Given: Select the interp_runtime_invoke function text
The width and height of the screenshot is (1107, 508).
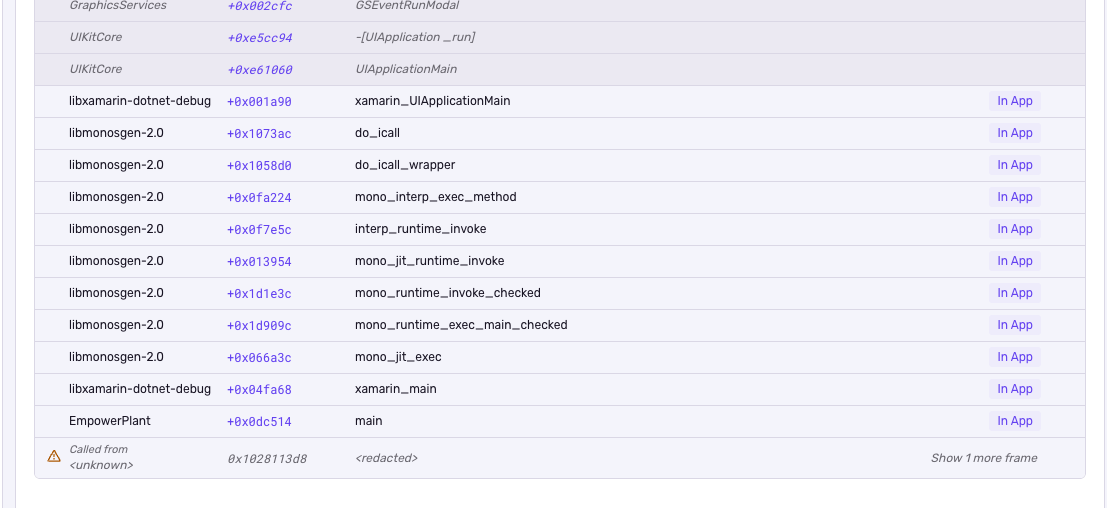Looking at the screenshot, I should coord(420,229).
